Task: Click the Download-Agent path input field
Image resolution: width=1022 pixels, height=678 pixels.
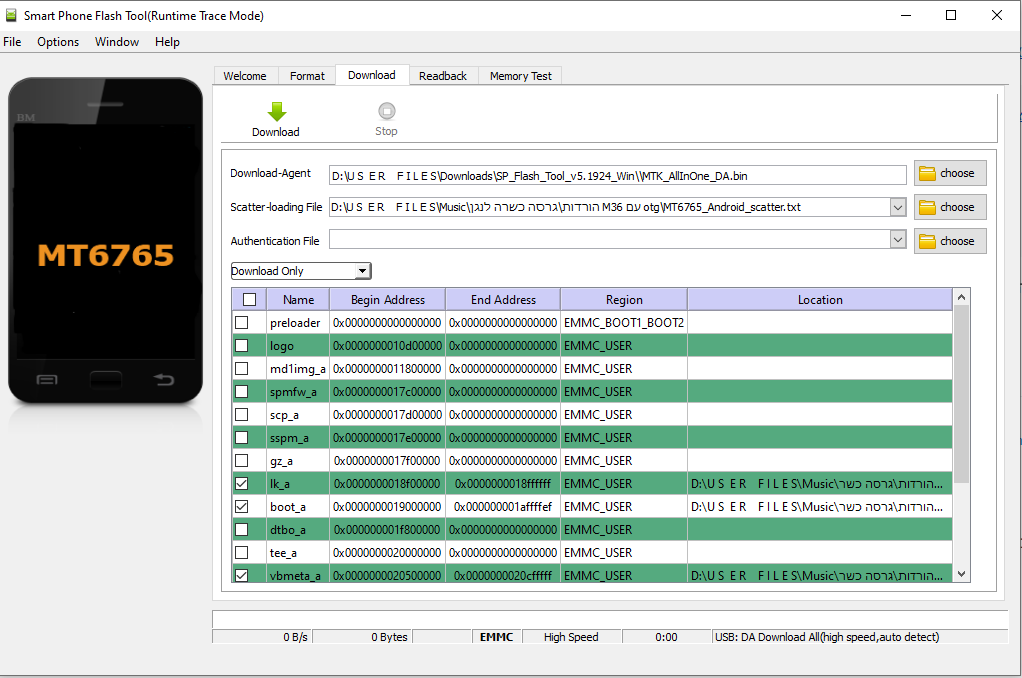Action: [x=617, y=175]
